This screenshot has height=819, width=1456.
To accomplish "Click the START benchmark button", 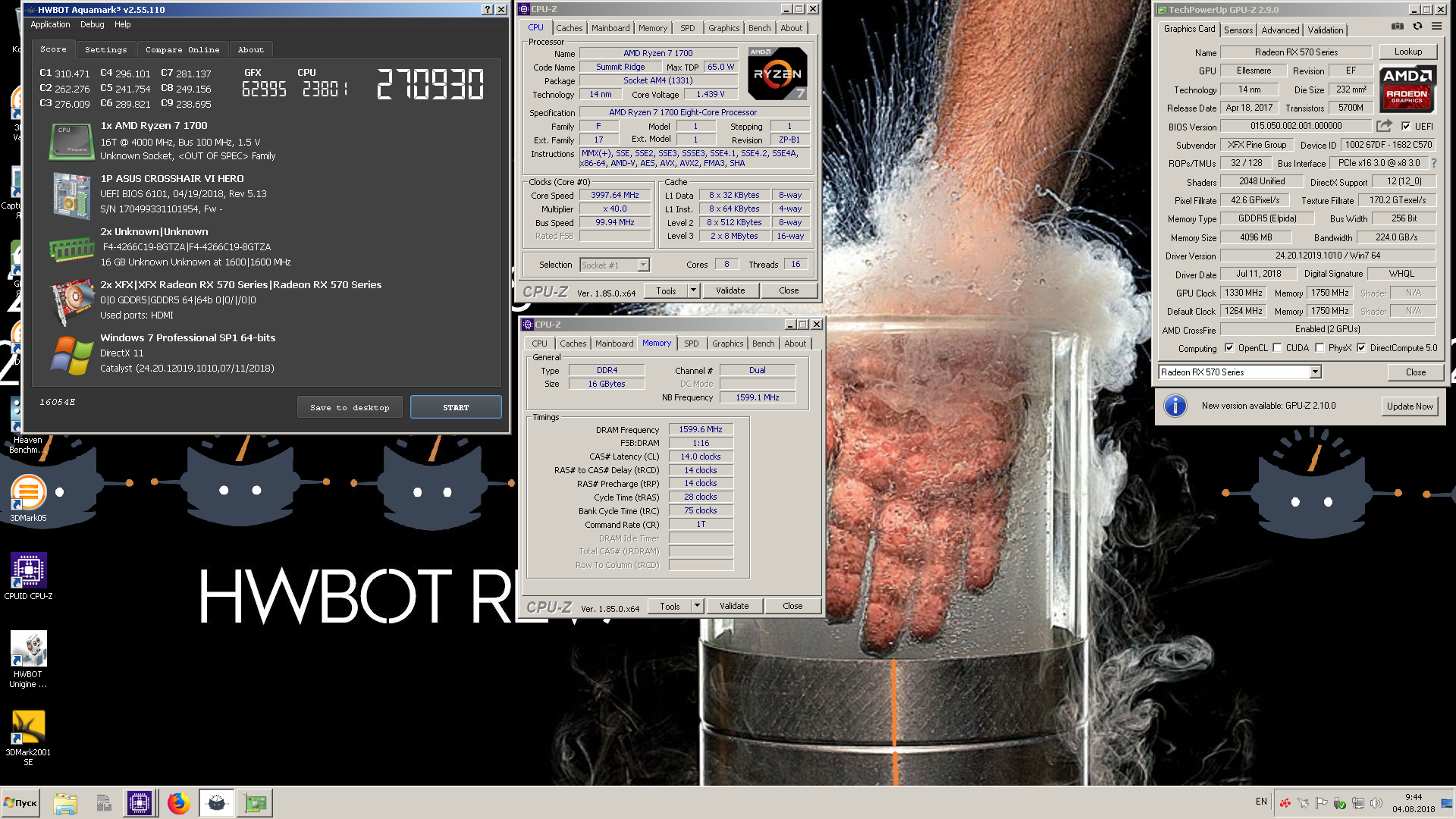I will (456, 407).
